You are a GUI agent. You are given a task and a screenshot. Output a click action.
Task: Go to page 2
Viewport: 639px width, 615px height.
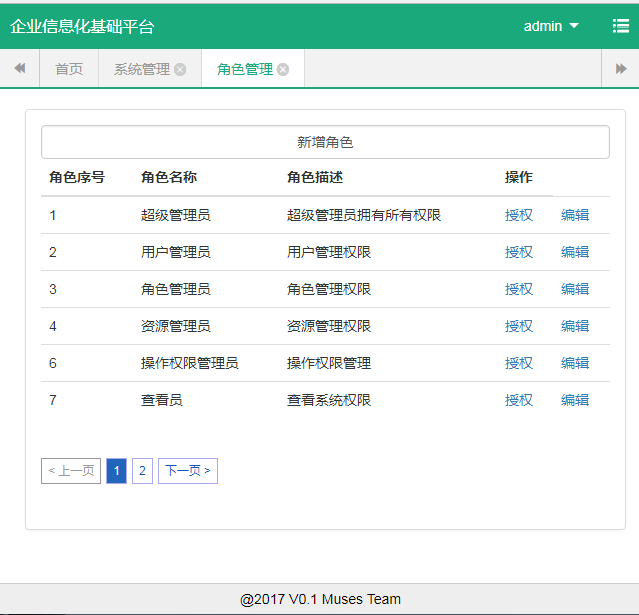pyautogui.click(x=142, y=471)
